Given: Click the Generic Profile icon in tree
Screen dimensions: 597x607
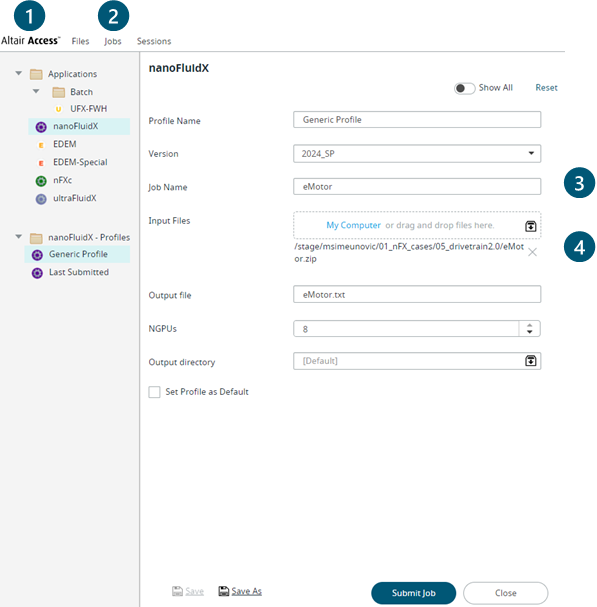Looking at the screenshot, I should [37, 255].
